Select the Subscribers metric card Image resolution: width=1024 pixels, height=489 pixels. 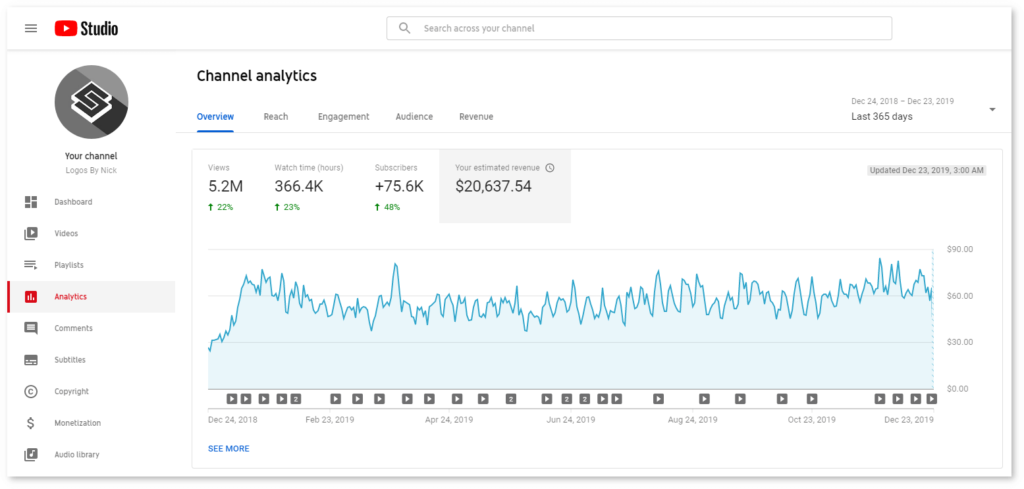click(x=399, y=186)
